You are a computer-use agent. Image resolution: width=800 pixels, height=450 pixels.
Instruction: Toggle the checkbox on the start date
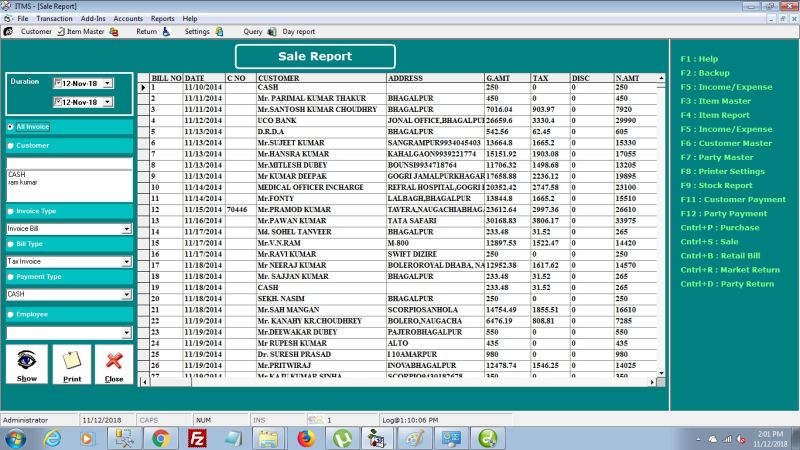tap(58, 83)
